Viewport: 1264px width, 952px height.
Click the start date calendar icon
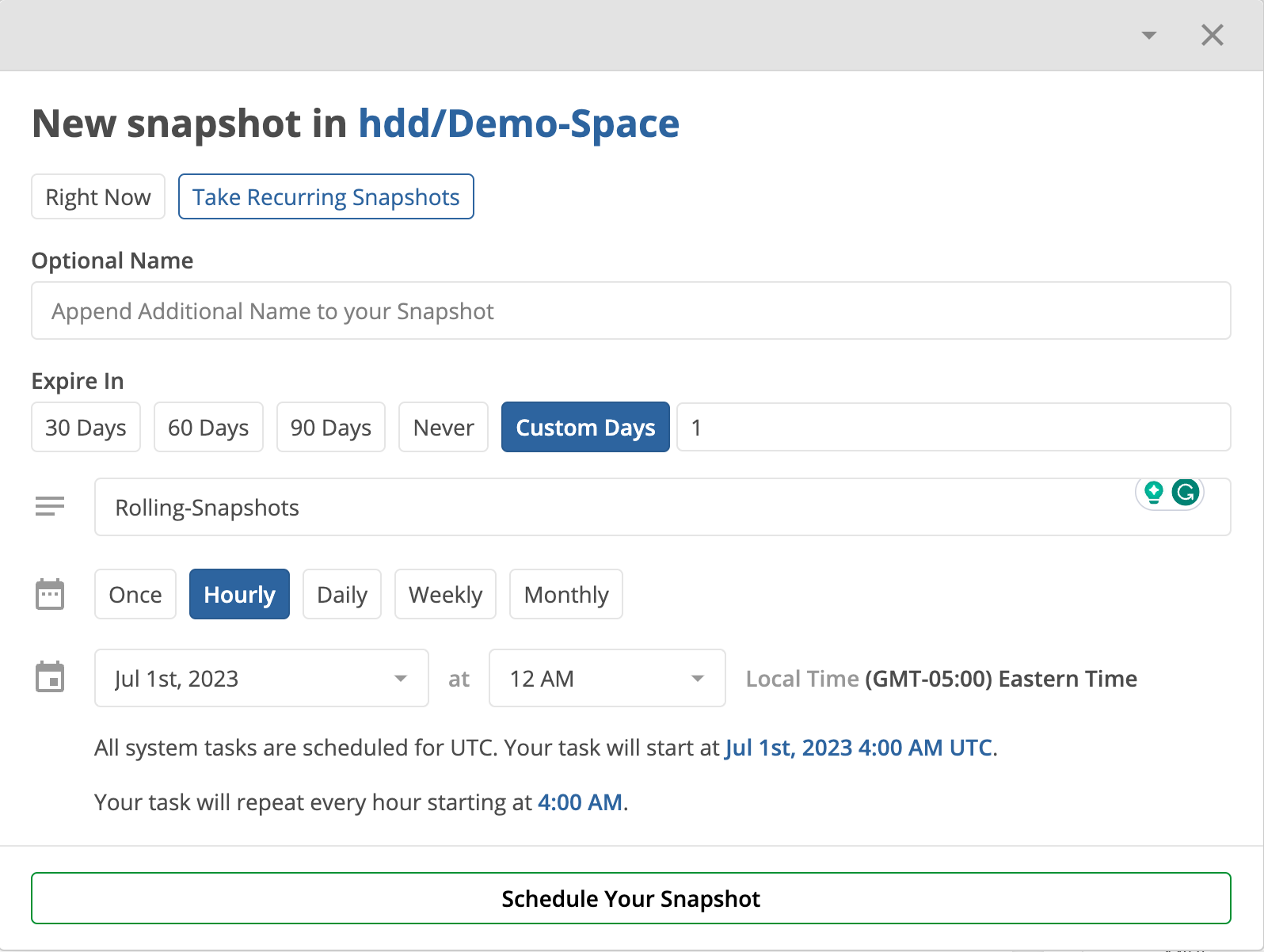[x=50, y=677]
